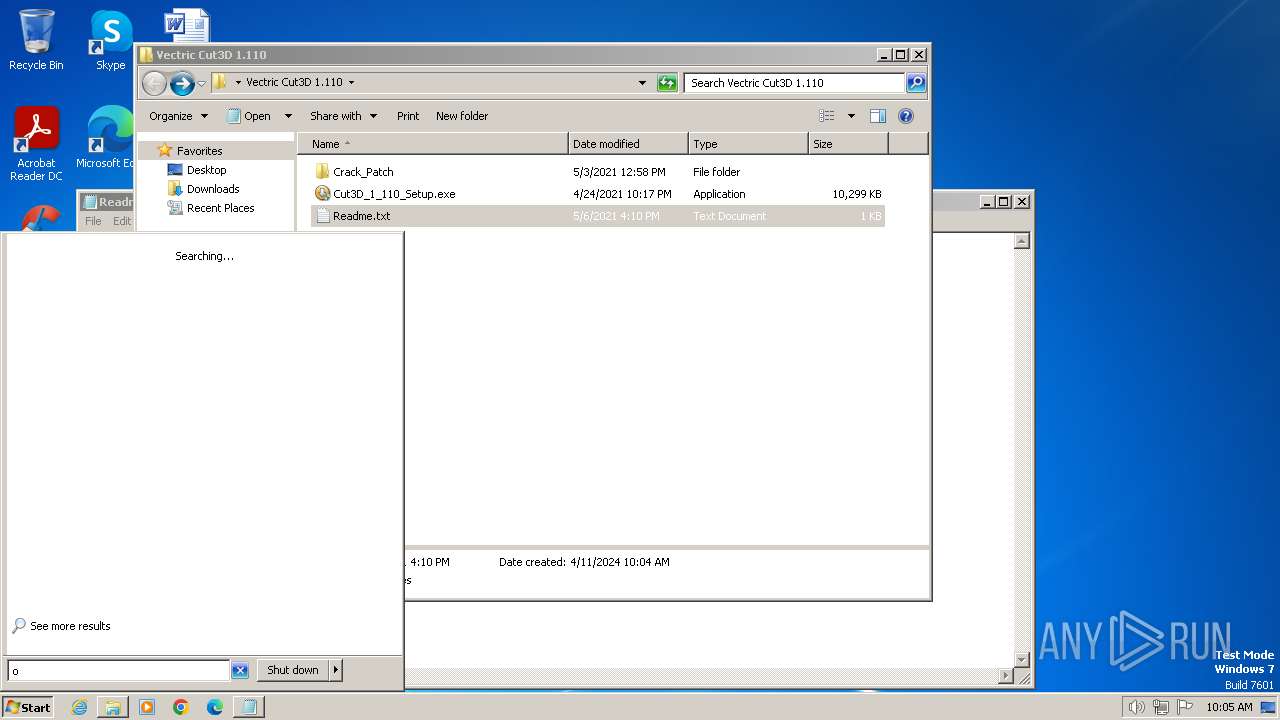Image resolution: width=1280 pixels, height=720 pixels.
Task: Click the Action Center flag icon
Action: point(1185,707)
